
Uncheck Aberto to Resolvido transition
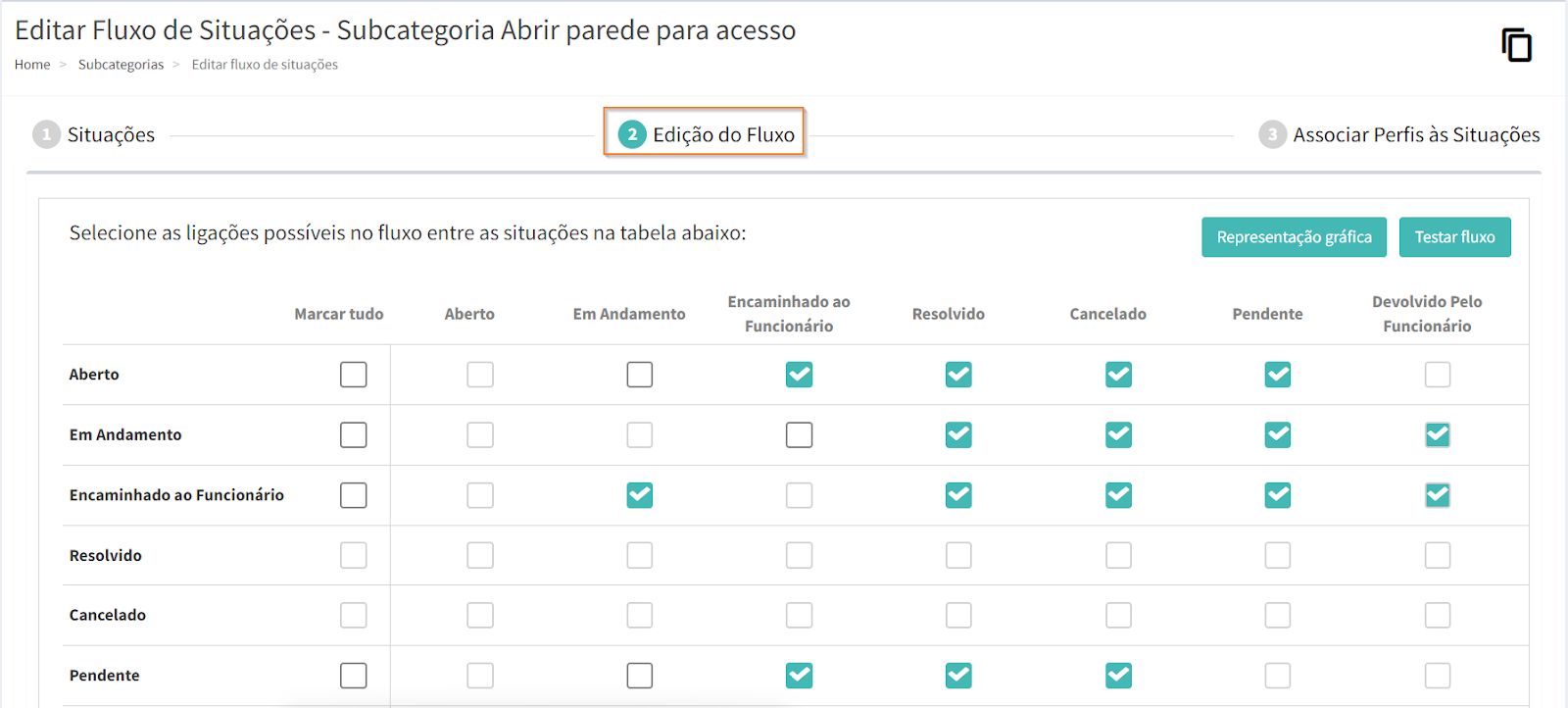[958, 375]
